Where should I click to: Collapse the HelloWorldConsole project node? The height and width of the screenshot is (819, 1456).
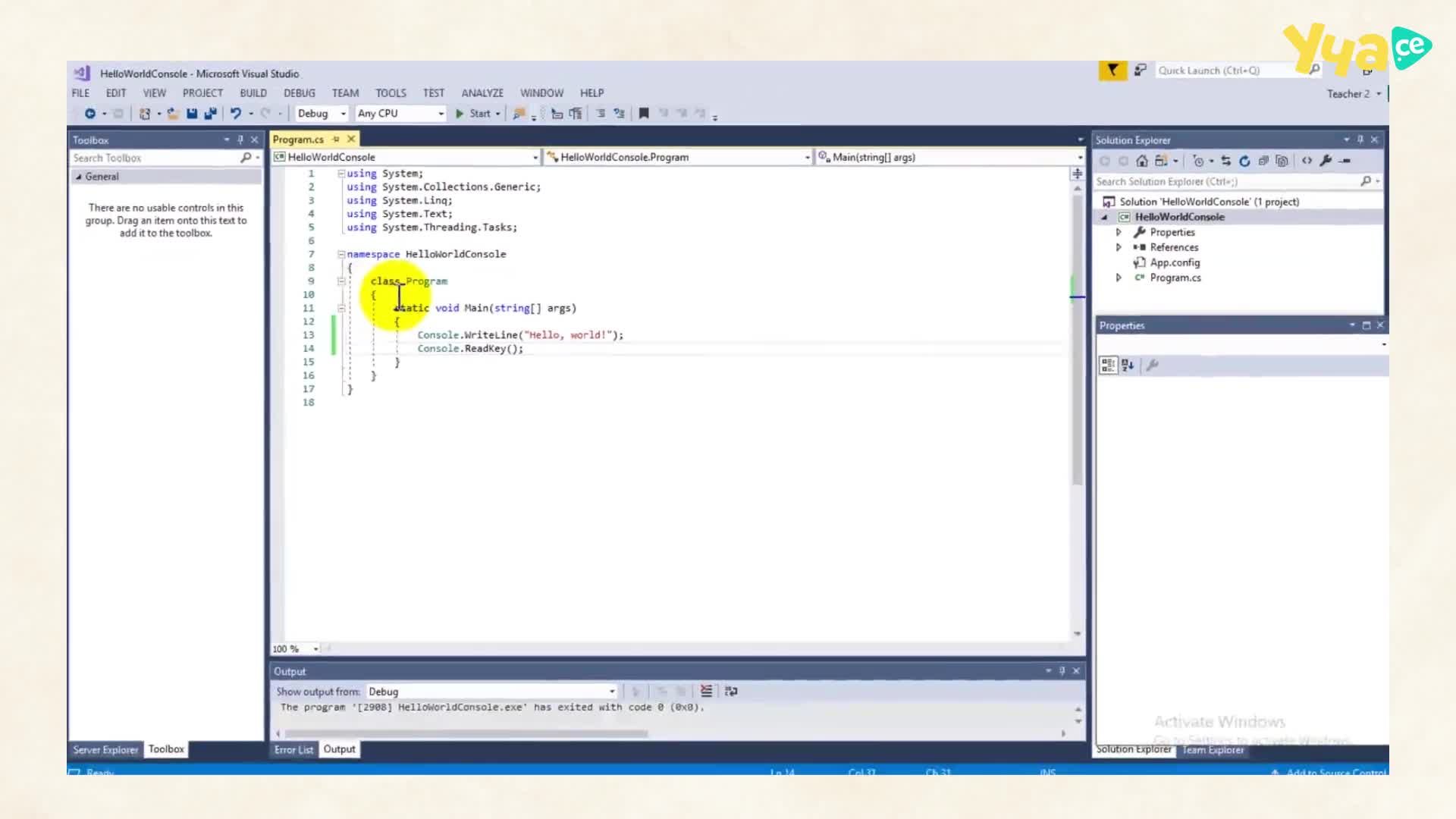[x=1105, y=218]
